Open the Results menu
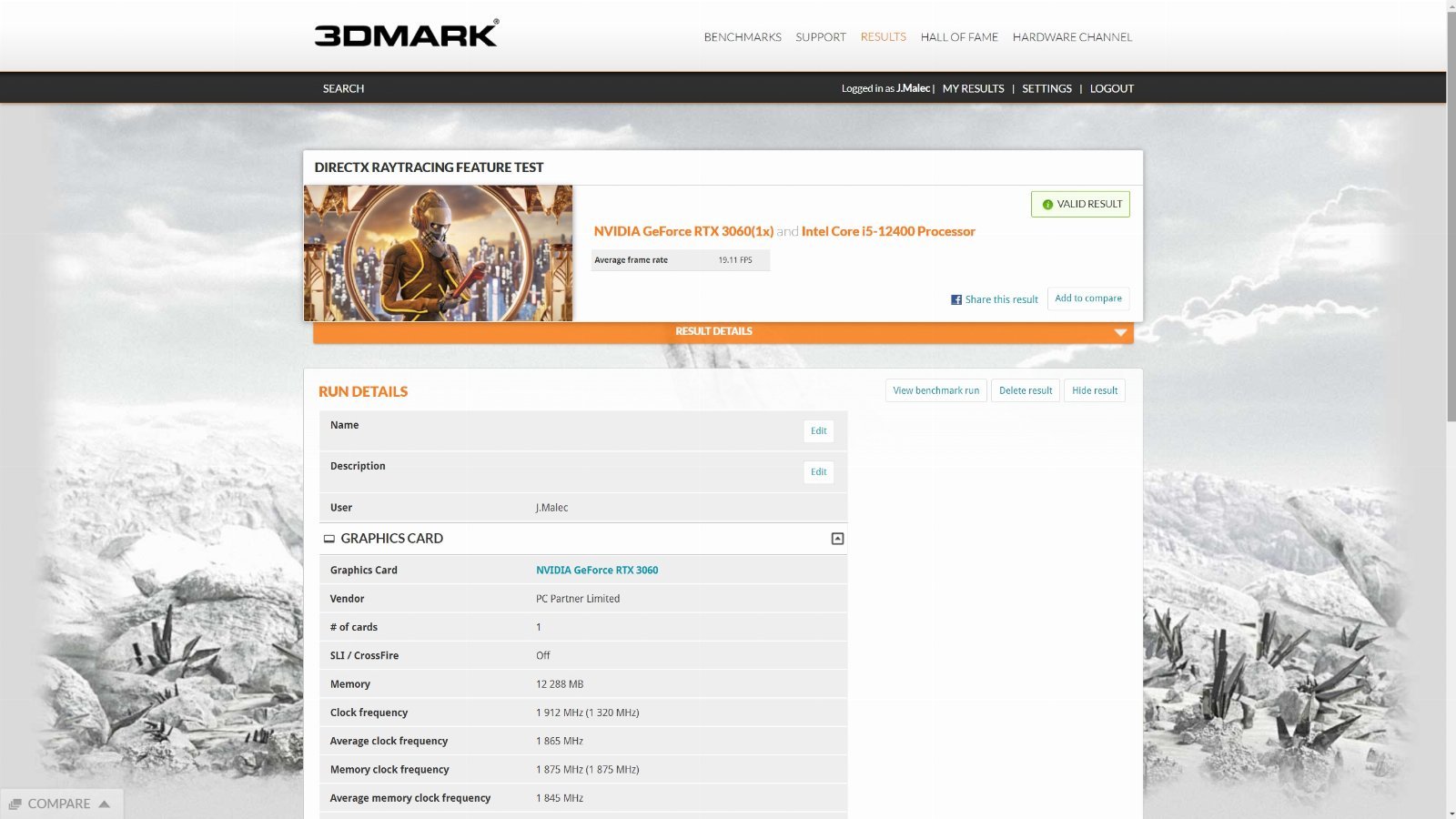Image resolution: width=1456 pixels, height=819 pixels. 883,37
